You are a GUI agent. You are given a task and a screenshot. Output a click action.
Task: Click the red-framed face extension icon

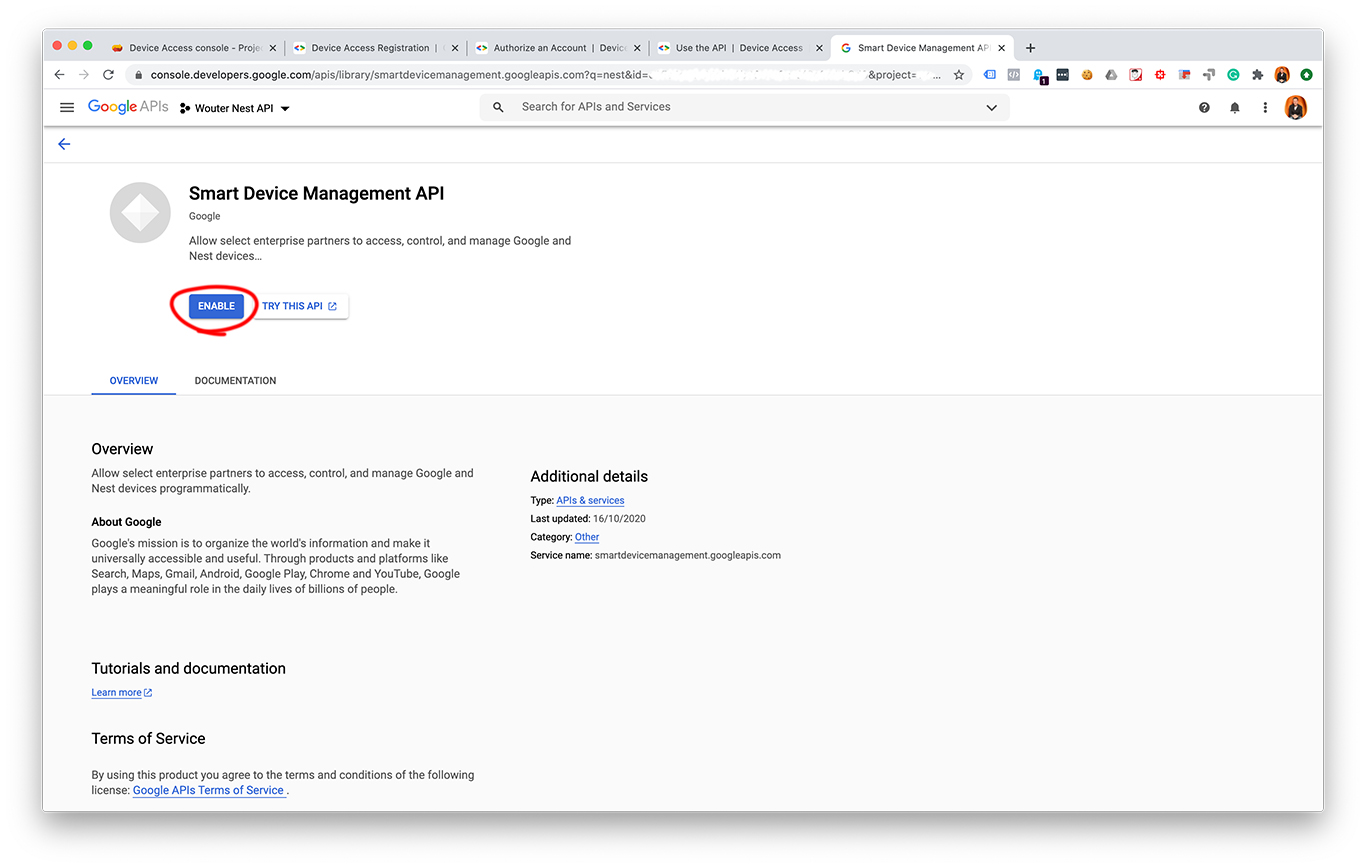[x=1136, y=75]
